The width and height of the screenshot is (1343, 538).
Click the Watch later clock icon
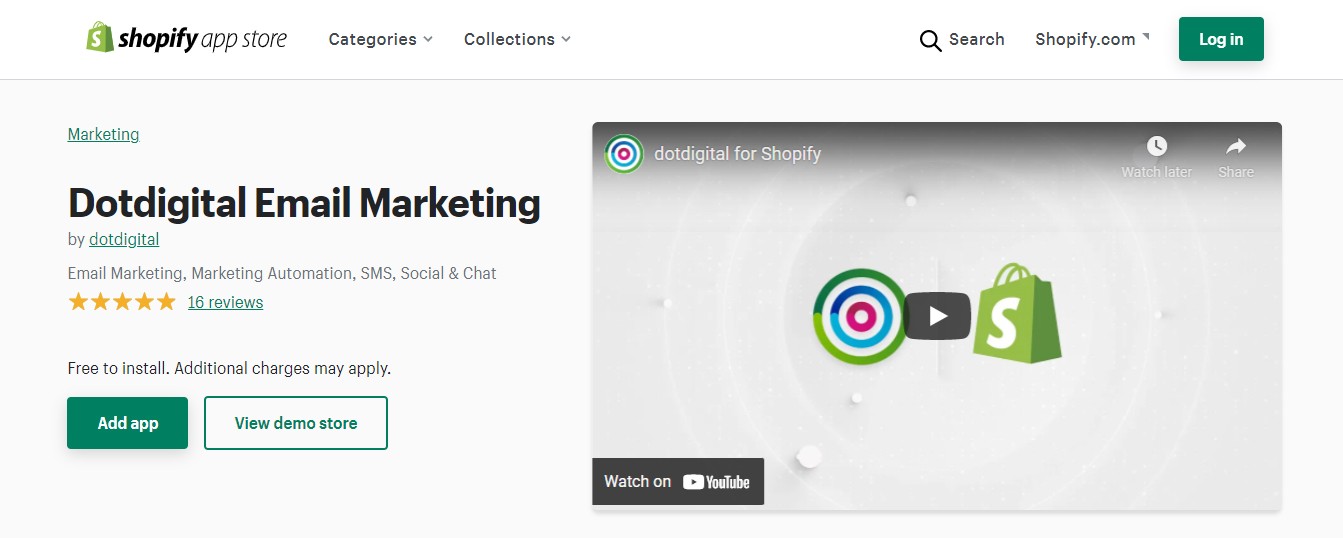1156,146
